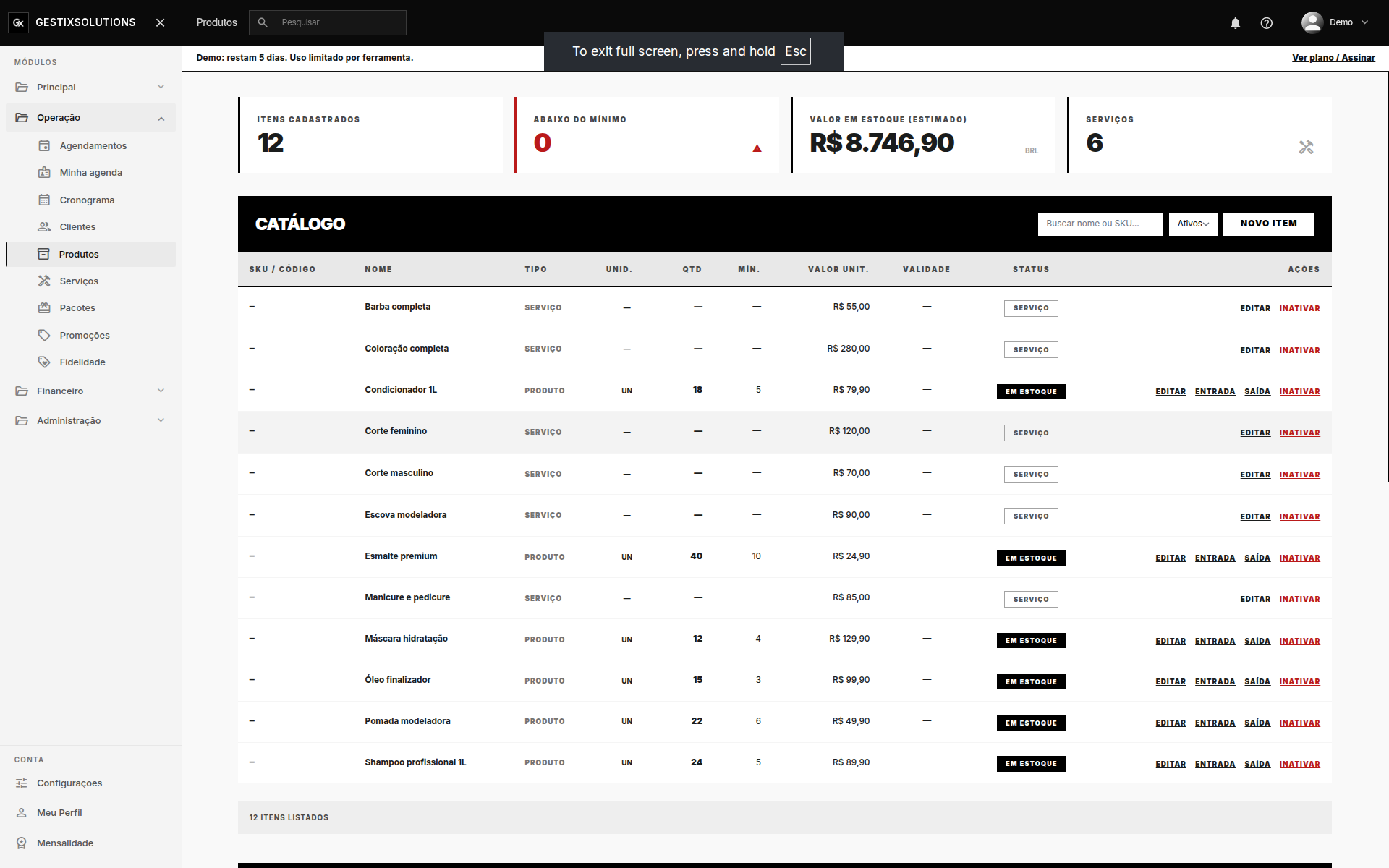The image size is (1389, 868).
Task: Open Produtos in the sidebar
Action: click(x=90, y=254)
